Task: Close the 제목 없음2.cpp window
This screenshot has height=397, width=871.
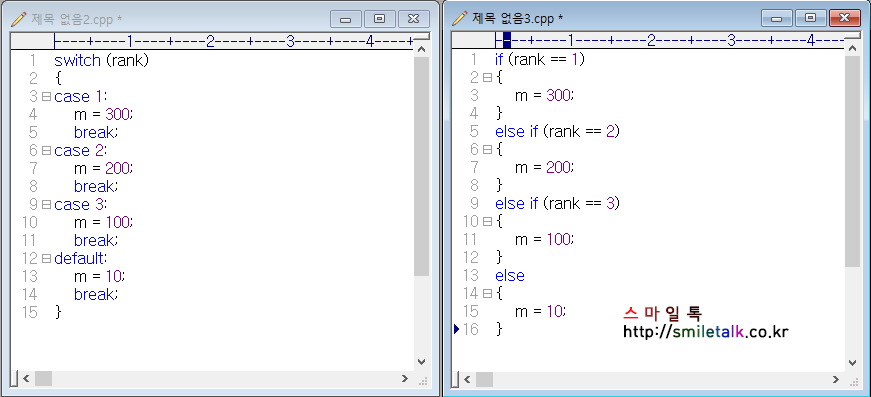Action: pyautogui.click(x=414, y=19)
